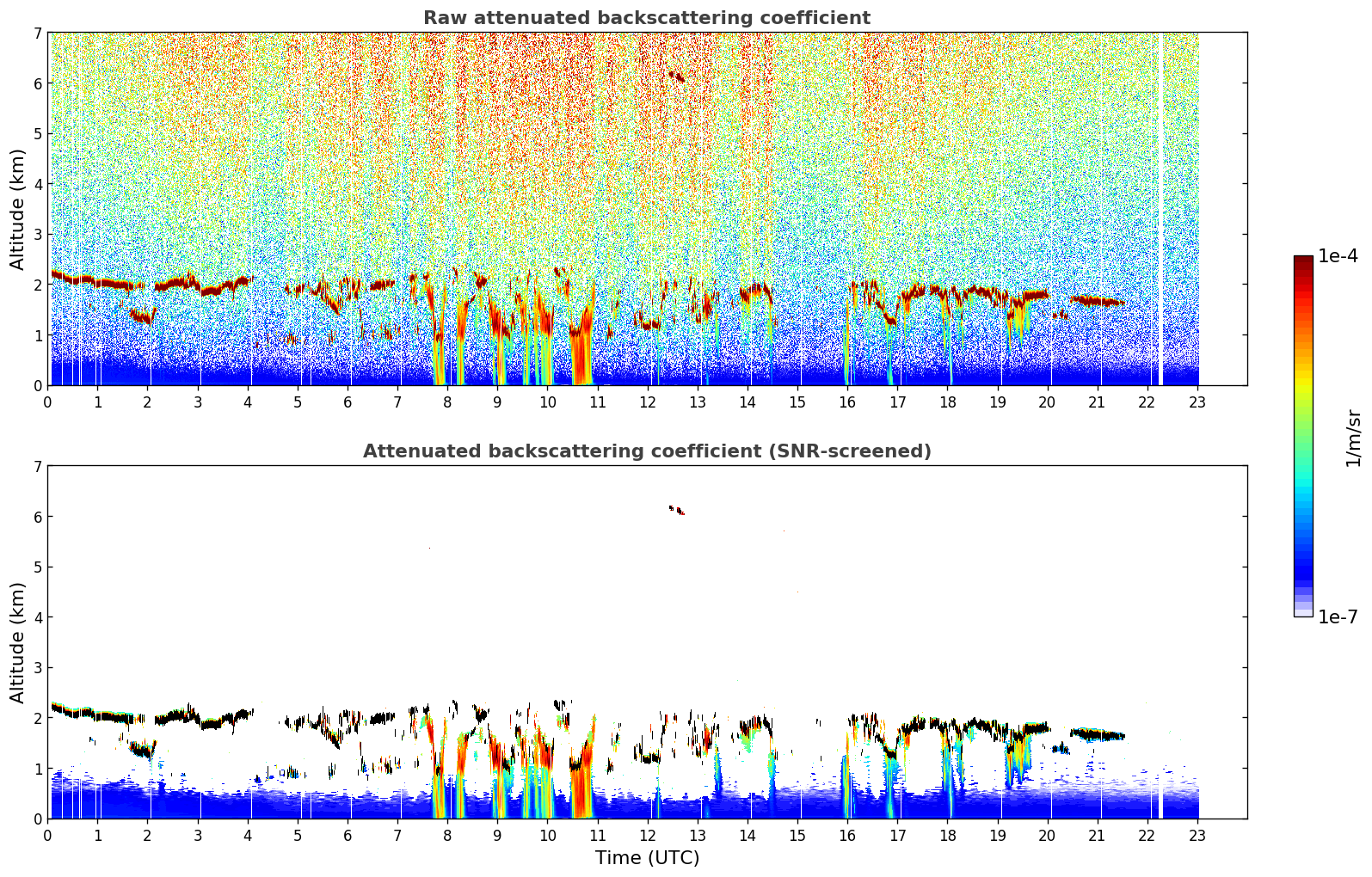Click the 'Raw attenuated backscattering coefficient' title
Viewport: 1372px width, 877px height.
tap(647, 18)
